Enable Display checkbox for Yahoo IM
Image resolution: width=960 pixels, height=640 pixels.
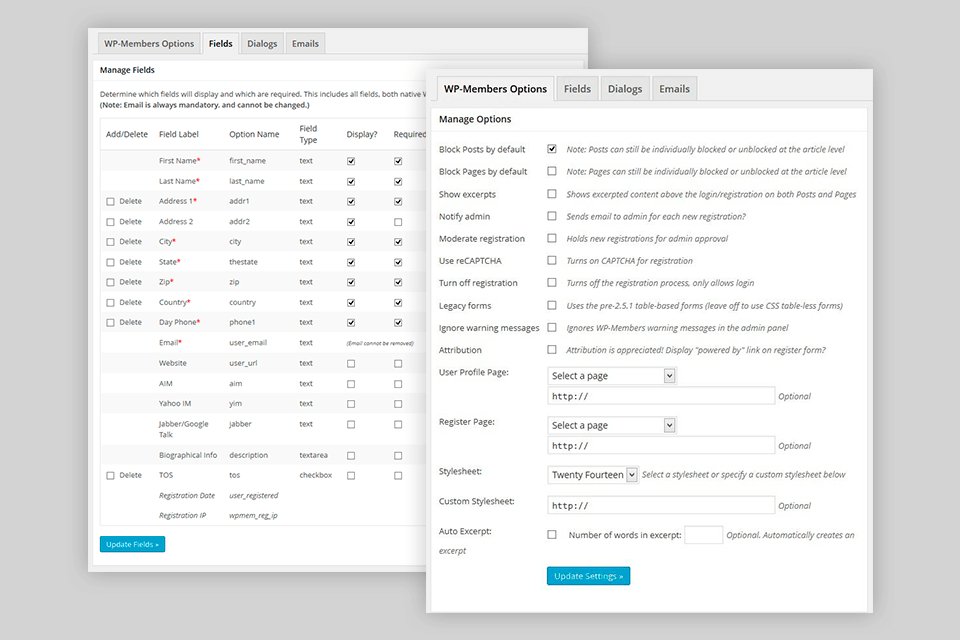[351, 404]
